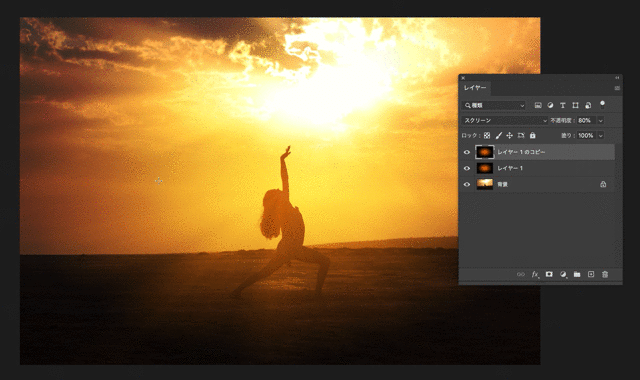Lock image pixels brush icon
Screen dimensions: 640x380
[498, 136]
